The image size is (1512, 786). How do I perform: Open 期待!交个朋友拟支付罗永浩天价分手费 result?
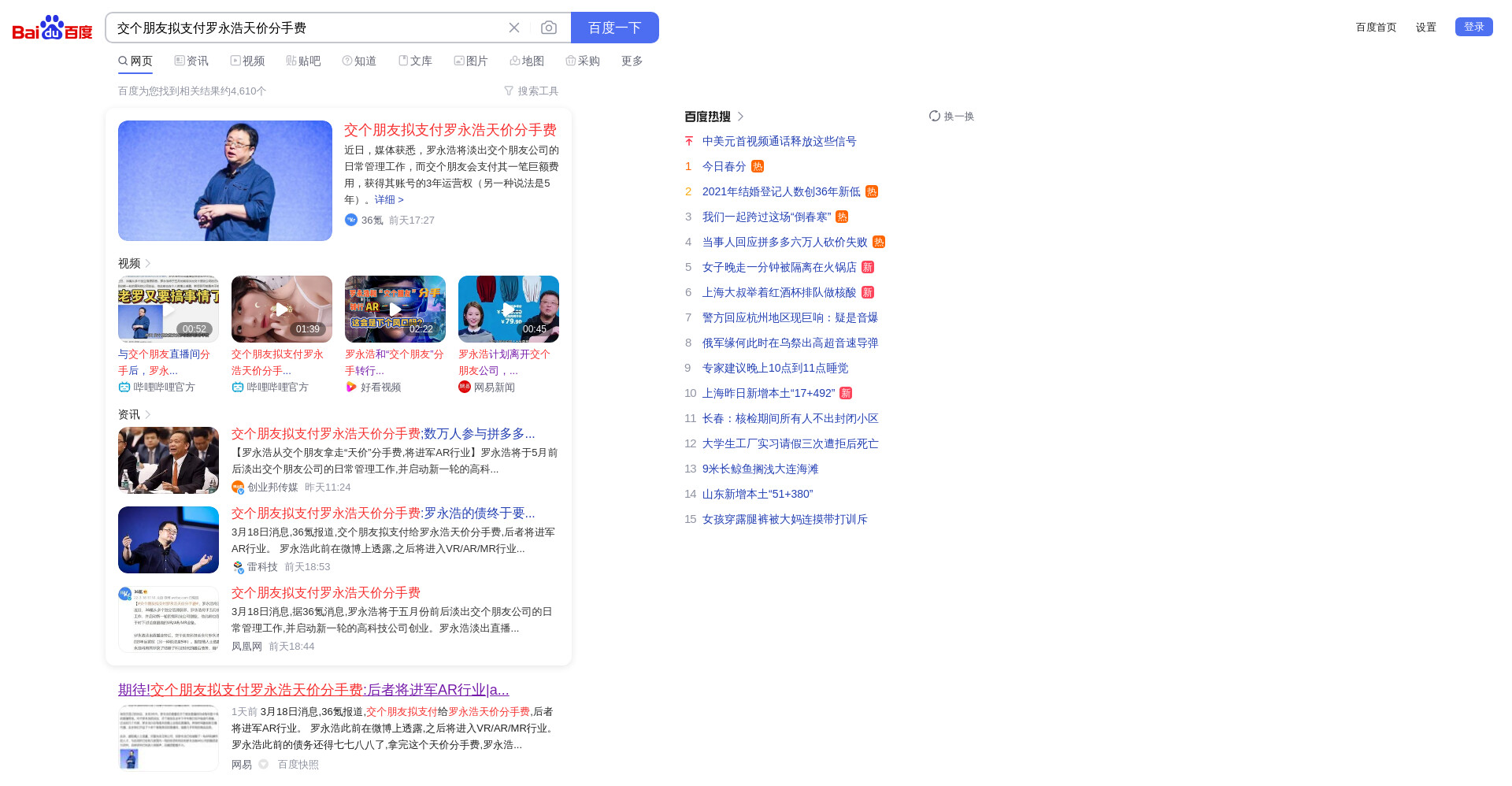313,690
